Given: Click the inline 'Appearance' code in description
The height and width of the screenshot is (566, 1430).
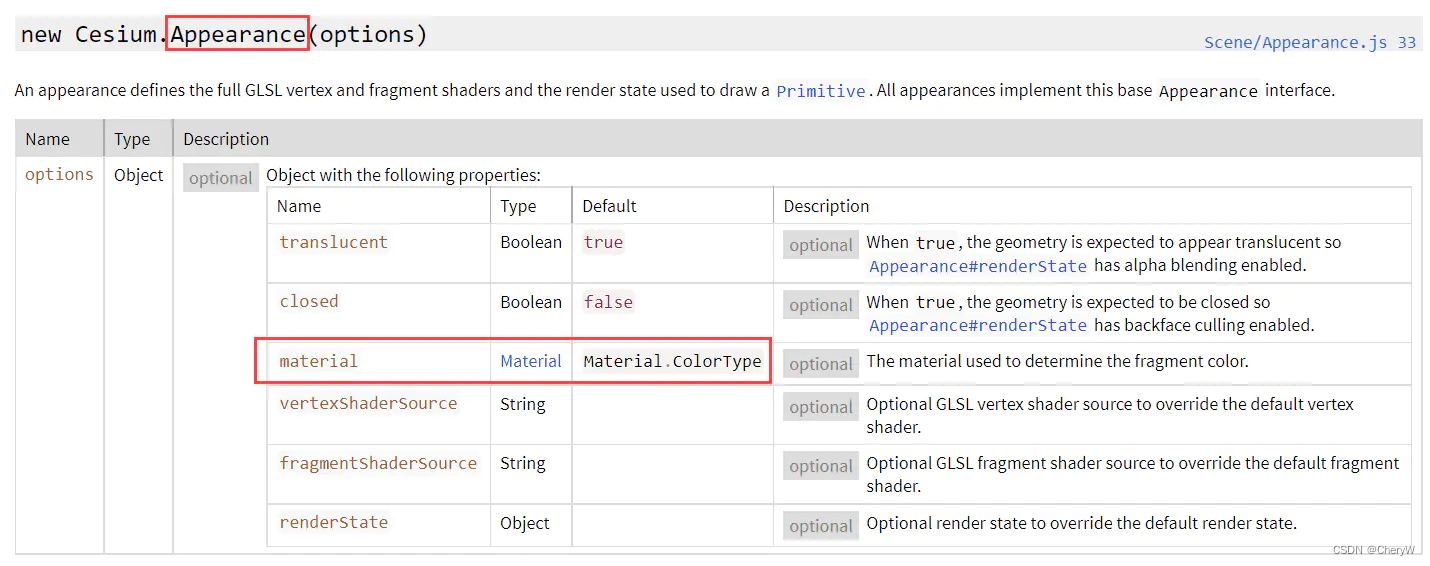Looking at the screenshot, I should point(1208,91).
